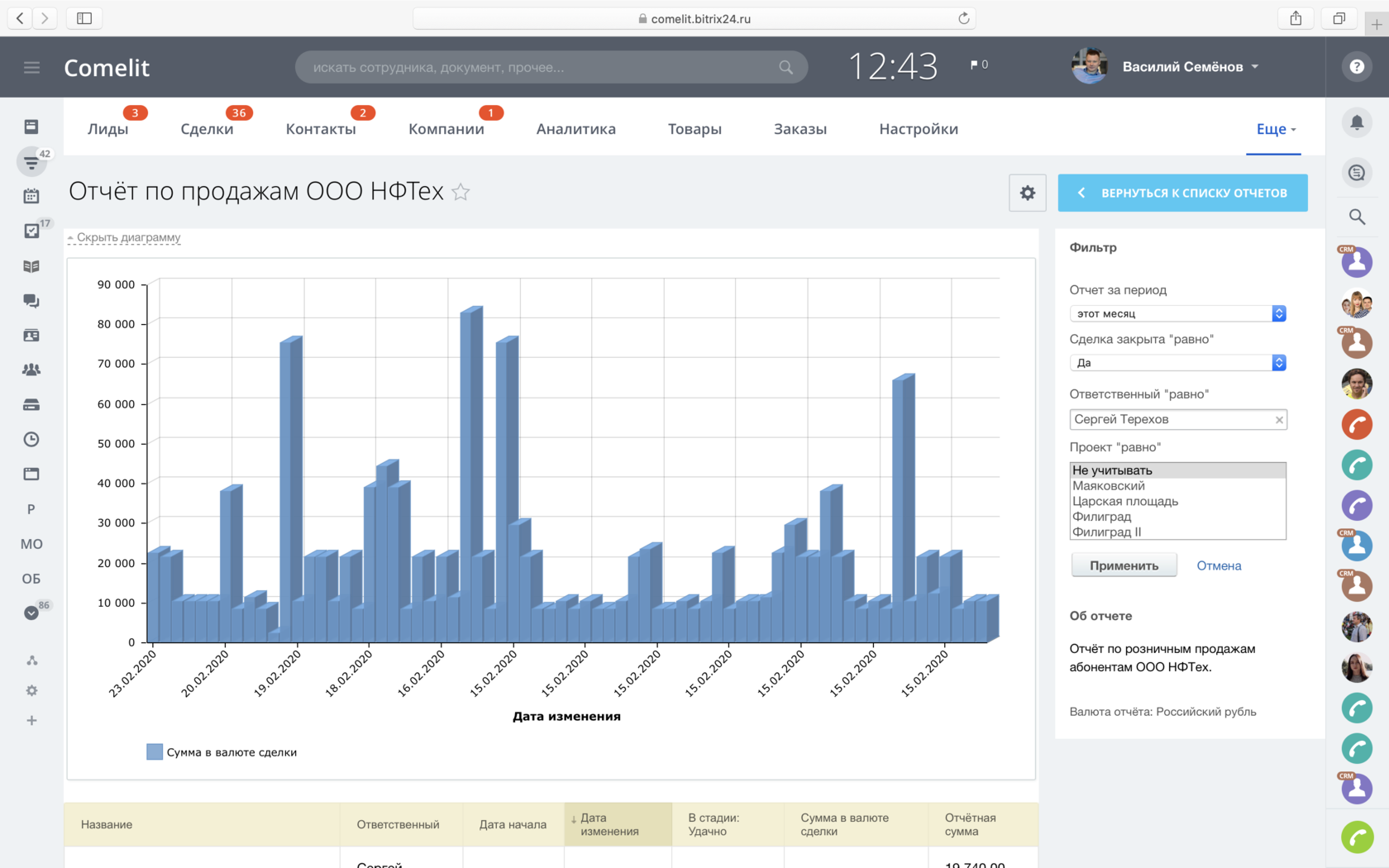Hide the diagram via Скрыть диаграмму
The image size is (1389, 868).
pos(128,237)
